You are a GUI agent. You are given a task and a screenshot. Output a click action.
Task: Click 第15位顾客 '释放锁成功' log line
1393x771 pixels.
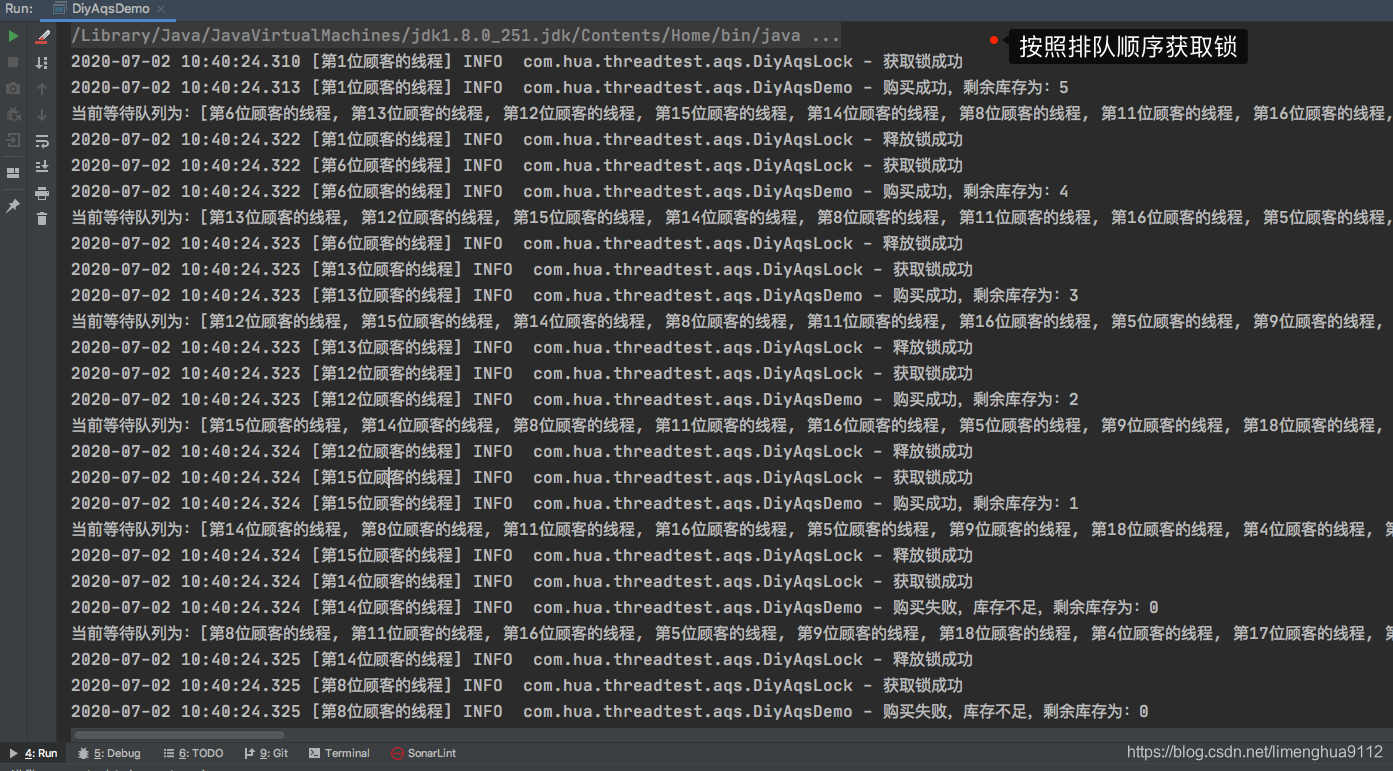point(521,556)
